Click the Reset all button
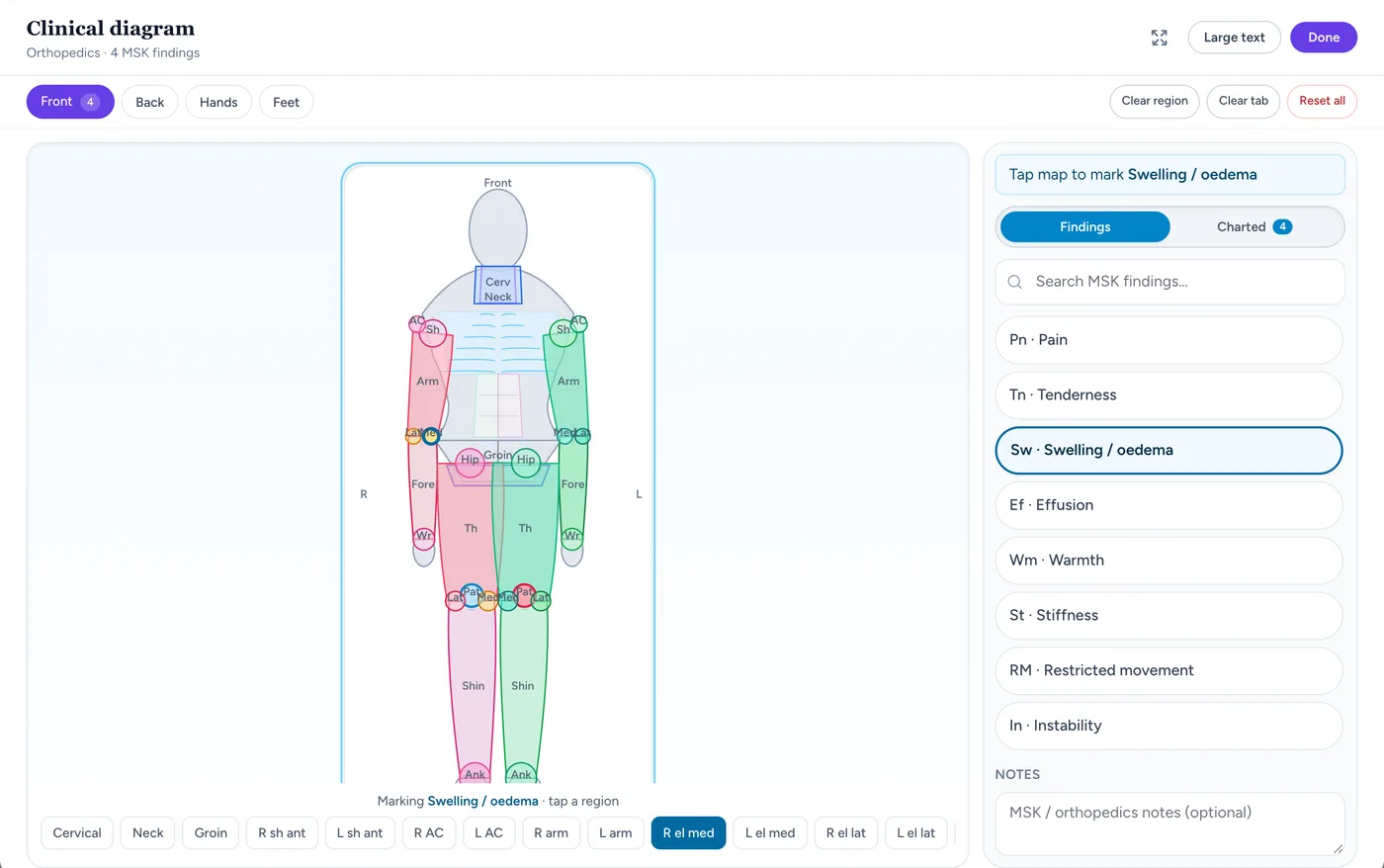This screenshot has width=1384, height=868. 1322,101
